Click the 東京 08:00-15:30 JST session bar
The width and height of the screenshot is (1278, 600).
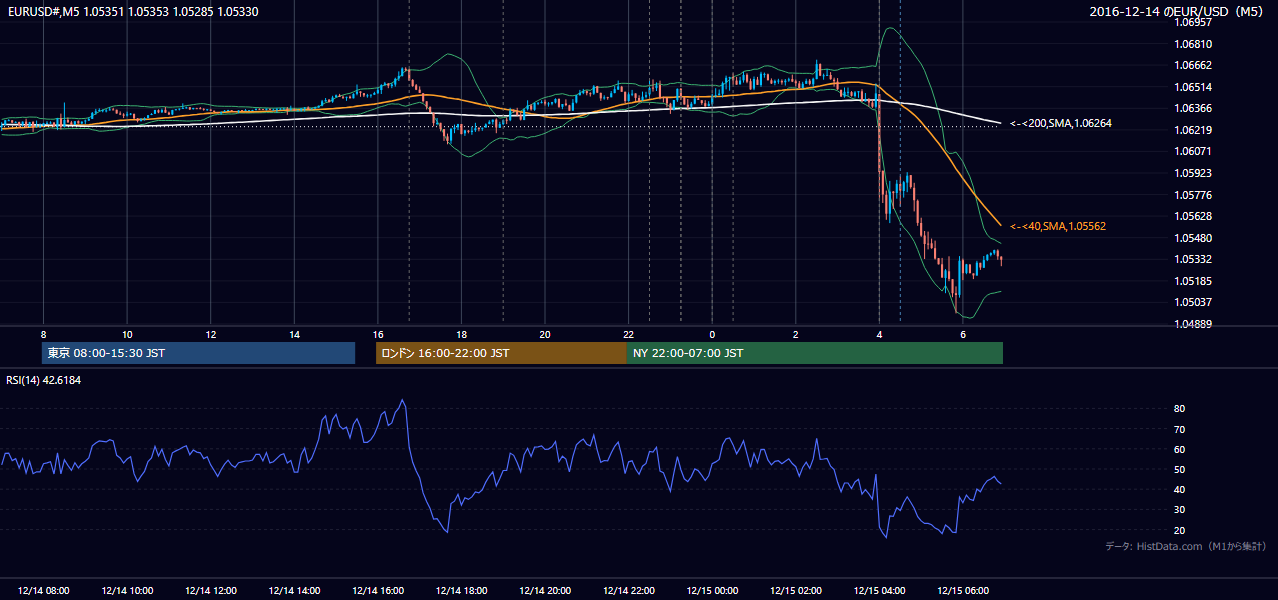(198, 353)
